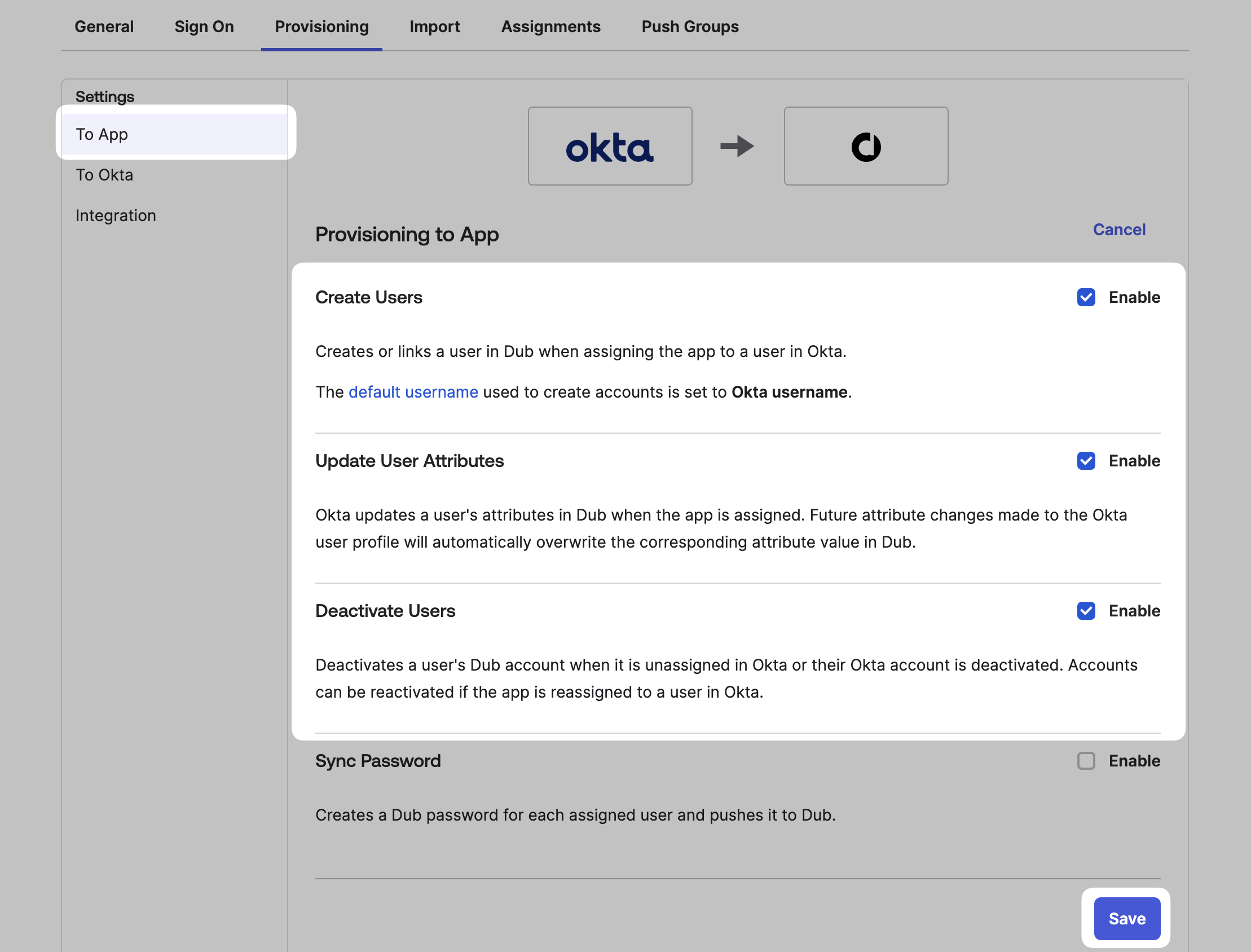The width and height of the screenshot is (1251, 952).
Task: Enable the Sync Password checkbox
Action: tap(1086, 761)
